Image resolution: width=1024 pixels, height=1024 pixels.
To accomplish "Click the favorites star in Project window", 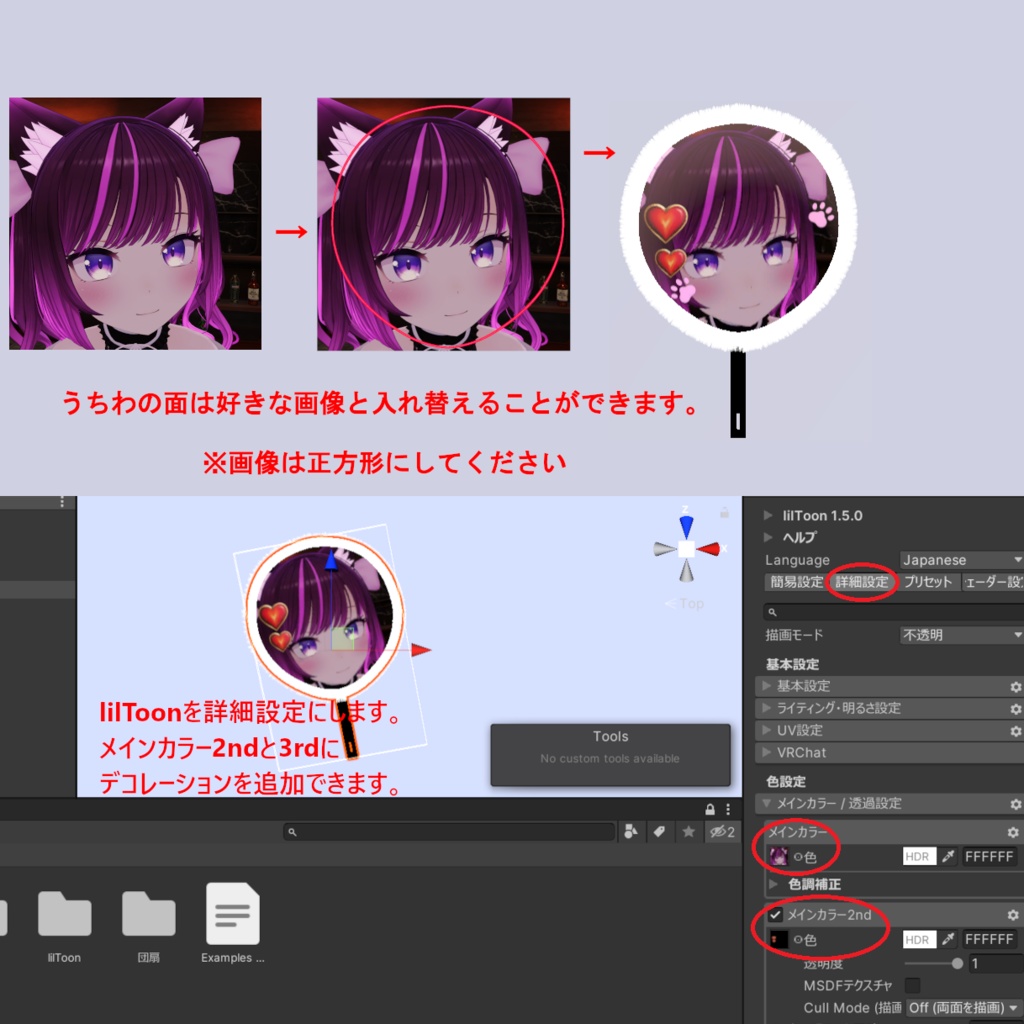I will click(687, 830).
